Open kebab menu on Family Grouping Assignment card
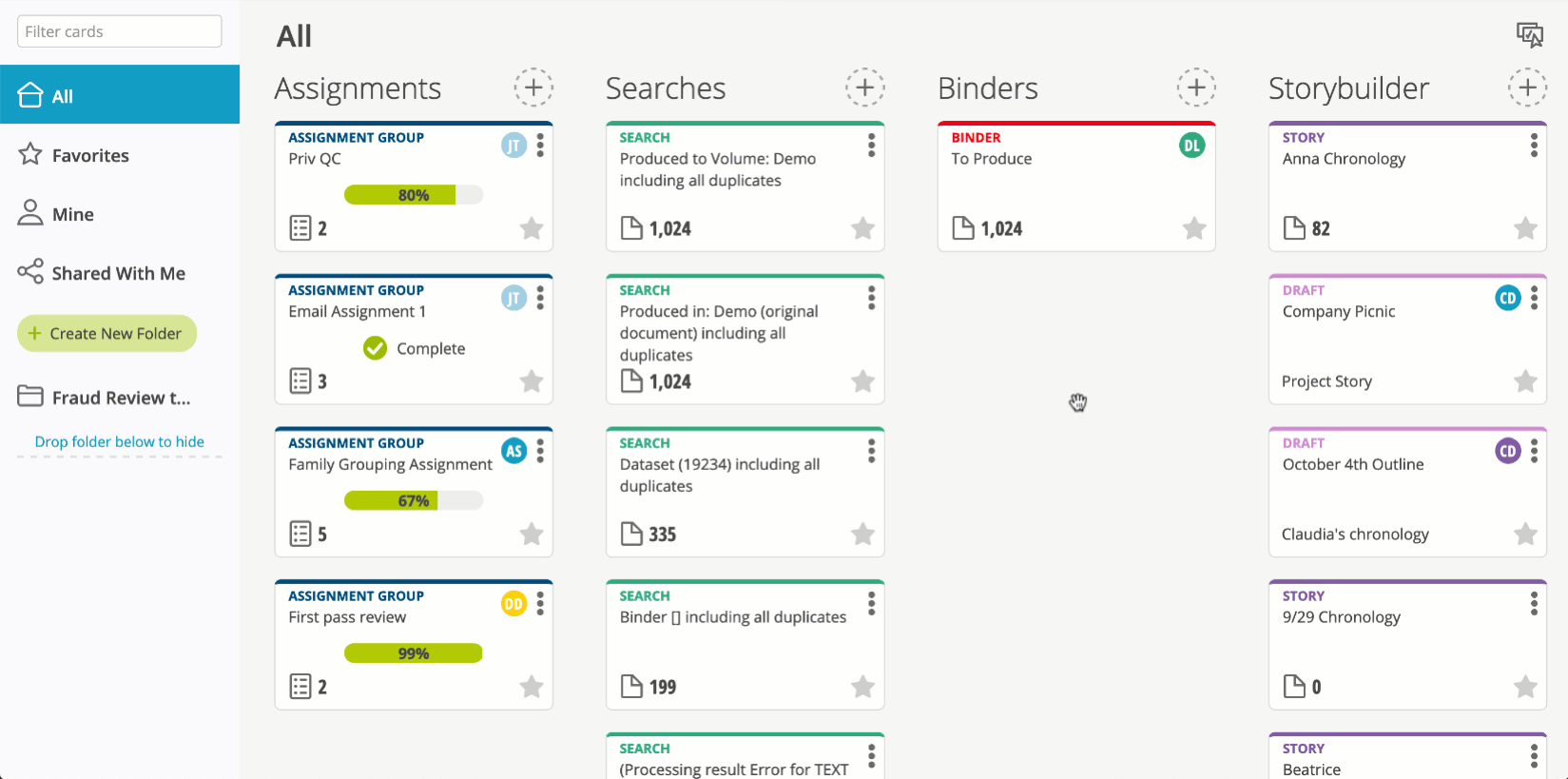This screenshot has height=779, width=1568. click(540, 451)
